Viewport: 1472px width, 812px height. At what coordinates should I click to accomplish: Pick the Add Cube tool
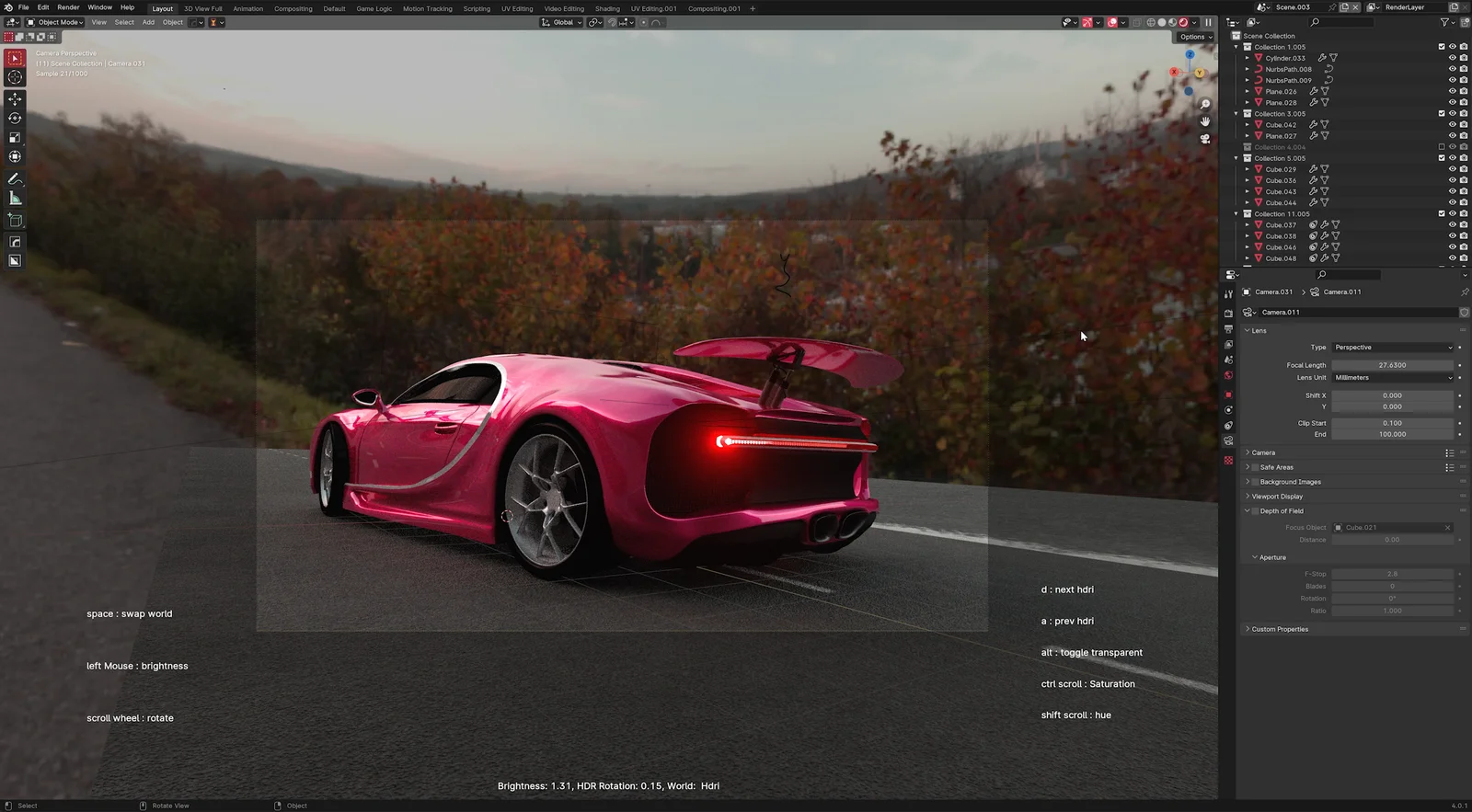coord(15,220)
